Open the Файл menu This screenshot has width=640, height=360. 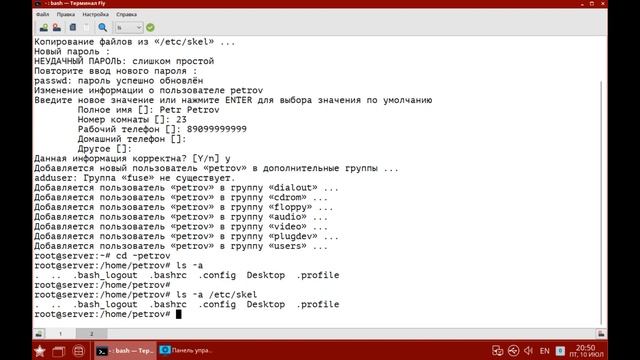(x=42, y=14)
